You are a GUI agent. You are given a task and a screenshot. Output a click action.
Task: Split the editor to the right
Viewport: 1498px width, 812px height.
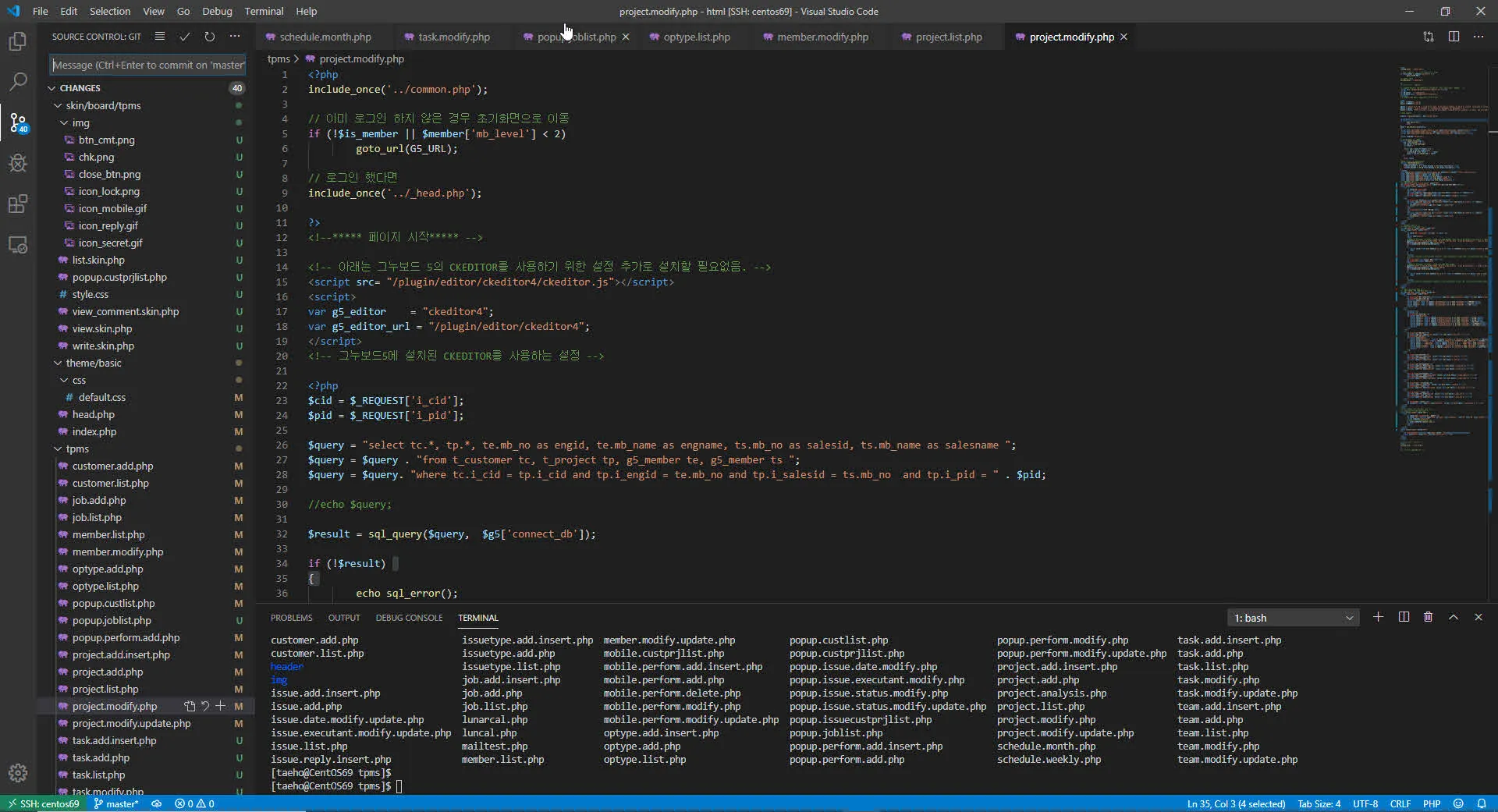(x=1454, y=37)
